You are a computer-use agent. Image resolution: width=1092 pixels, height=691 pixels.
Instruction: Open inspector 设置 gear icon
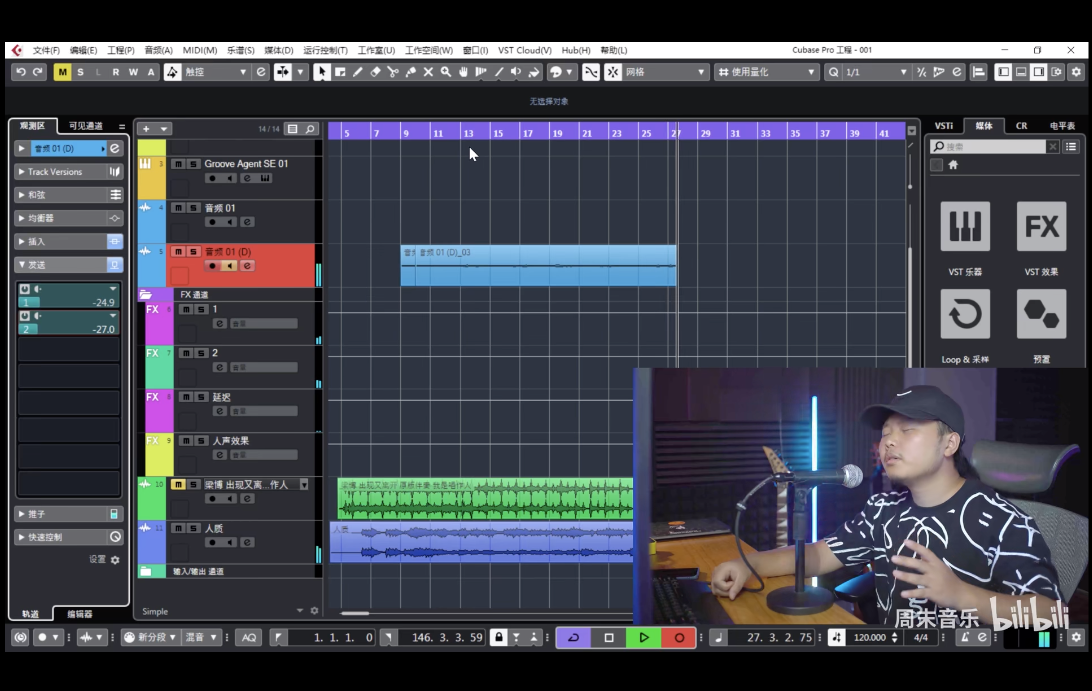(x=116, y=560)
